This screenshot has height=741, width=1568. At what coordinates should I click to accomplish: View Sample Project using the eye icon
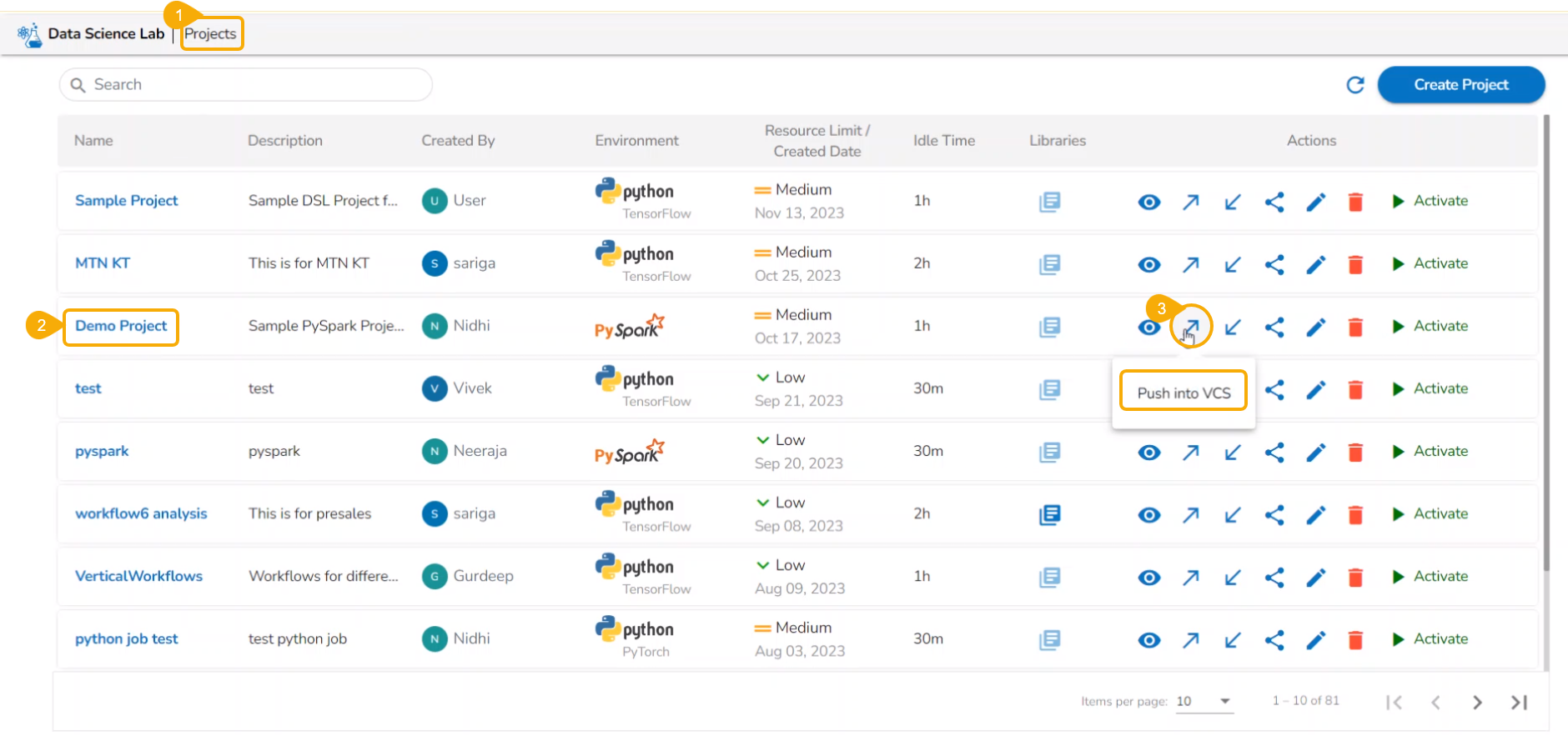[1148, 202]
